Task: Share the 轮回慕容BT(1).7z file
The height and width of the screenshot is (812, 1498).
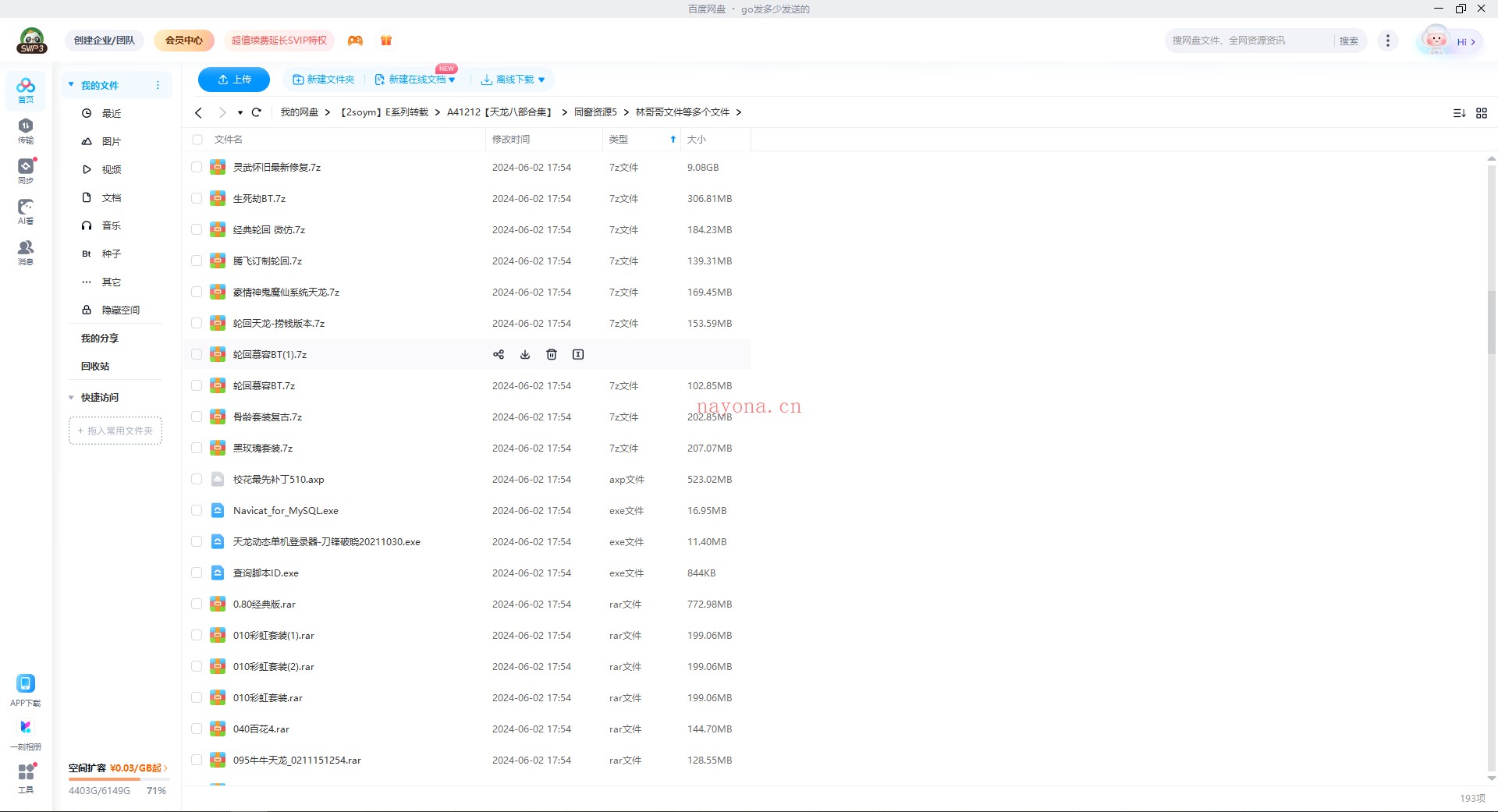Action: (x=499, y=354)
